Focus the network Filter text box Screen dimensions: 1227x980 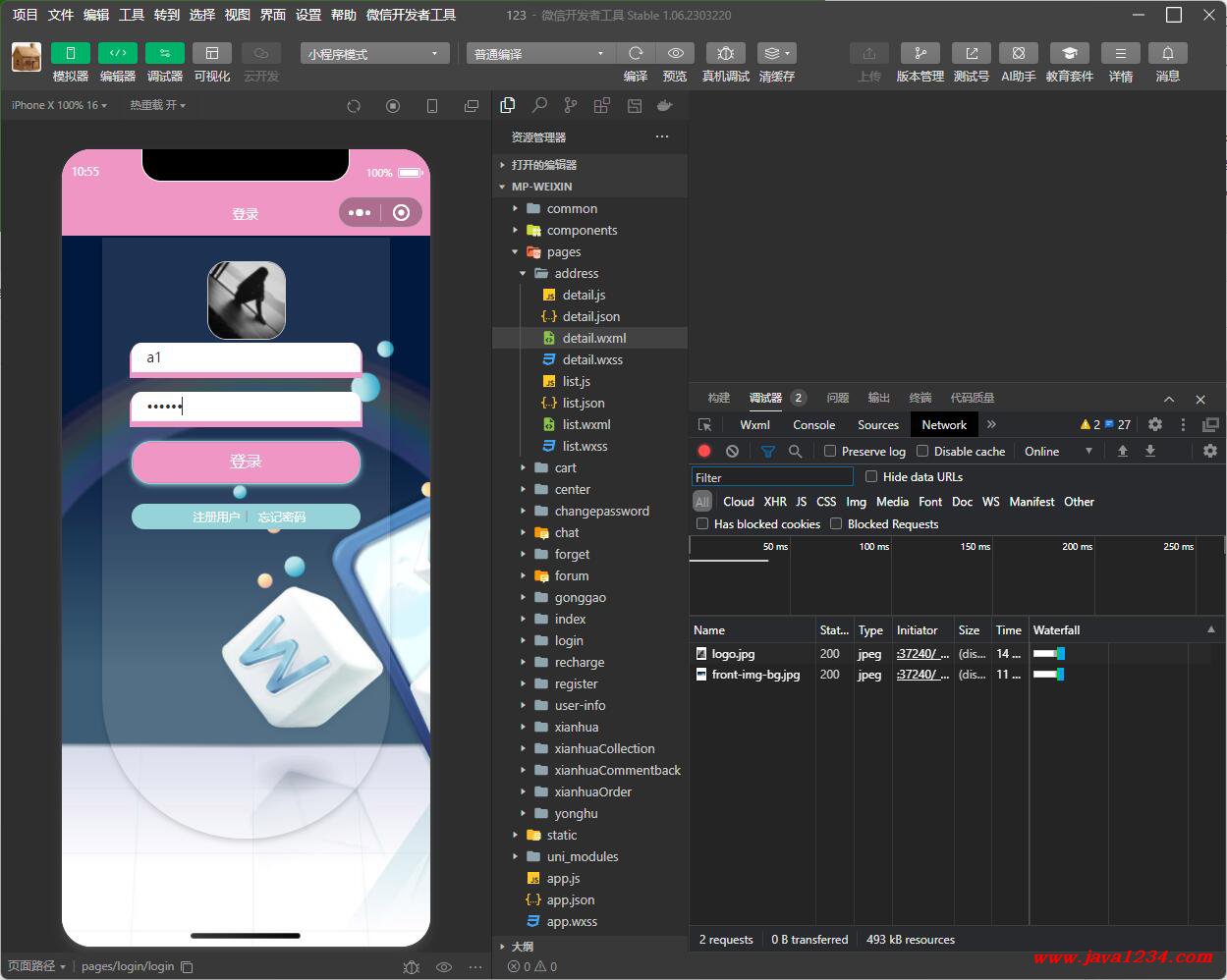[772, 477]
